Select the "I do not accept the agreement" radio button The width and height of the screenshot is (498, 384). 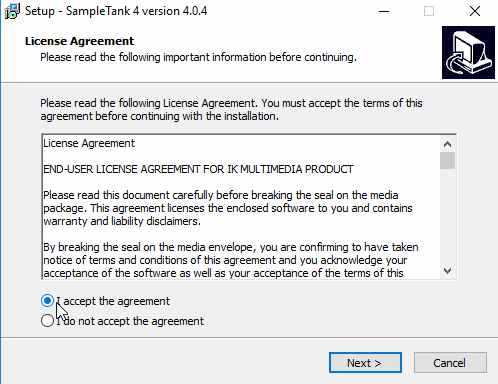pyautogui.click(x=47, y=321)
